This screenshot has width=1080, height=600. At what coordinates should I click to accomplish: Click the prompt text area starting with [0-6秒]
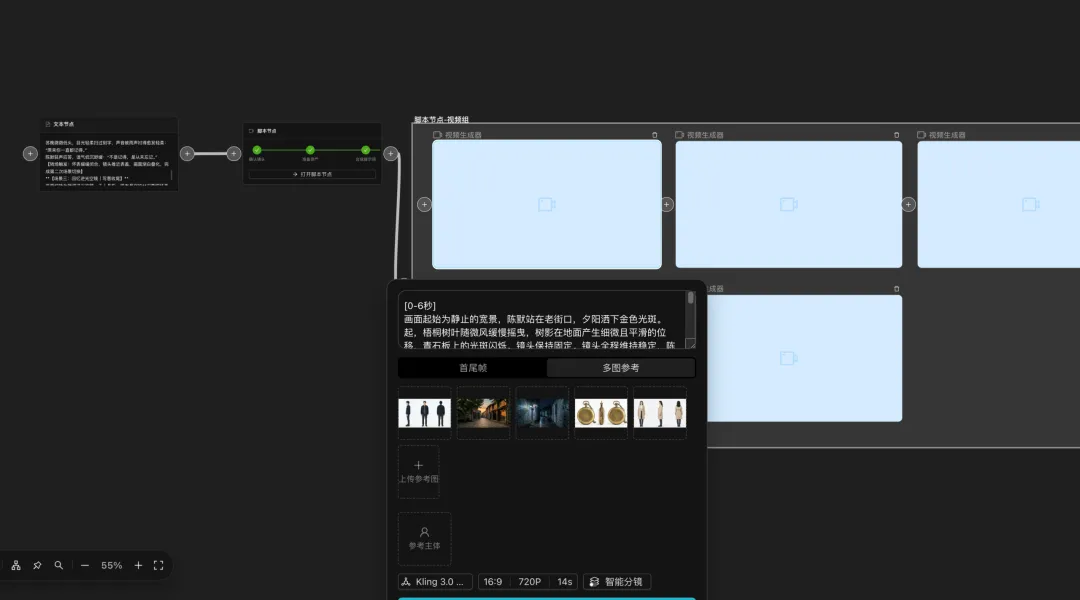click(541, 320)
